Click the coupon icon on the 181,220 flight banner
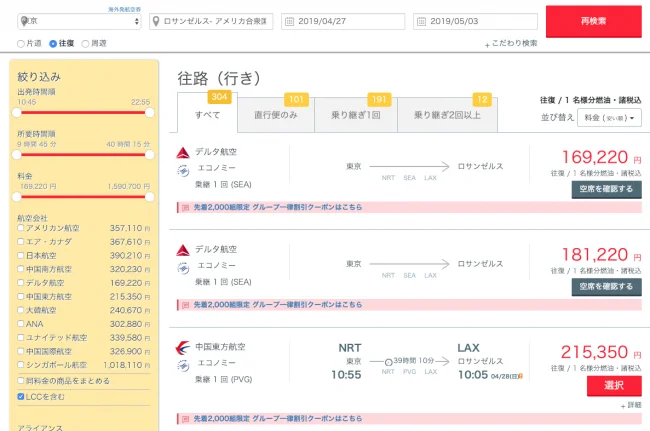Viewport: 650px width, 431px height. click(185, 305)
